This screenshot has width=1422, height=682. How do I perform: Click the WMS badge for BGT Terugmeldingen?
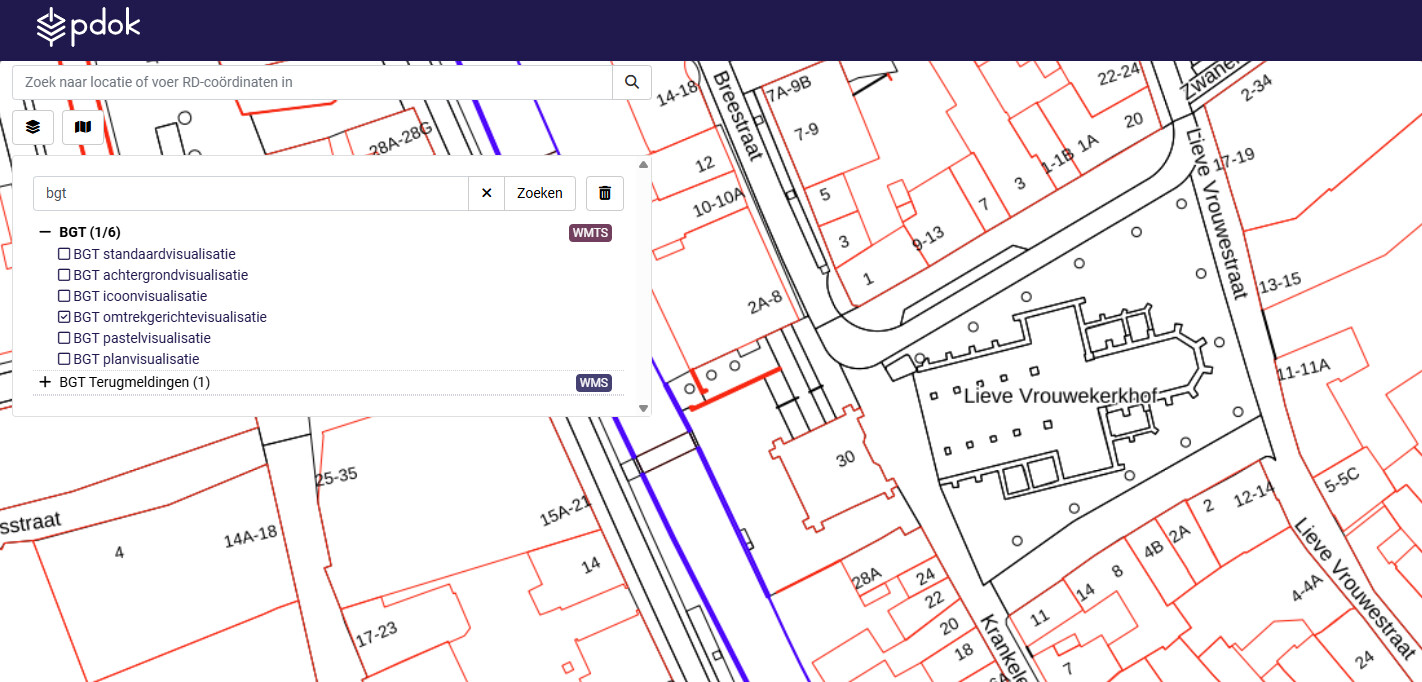coord(593,383)
